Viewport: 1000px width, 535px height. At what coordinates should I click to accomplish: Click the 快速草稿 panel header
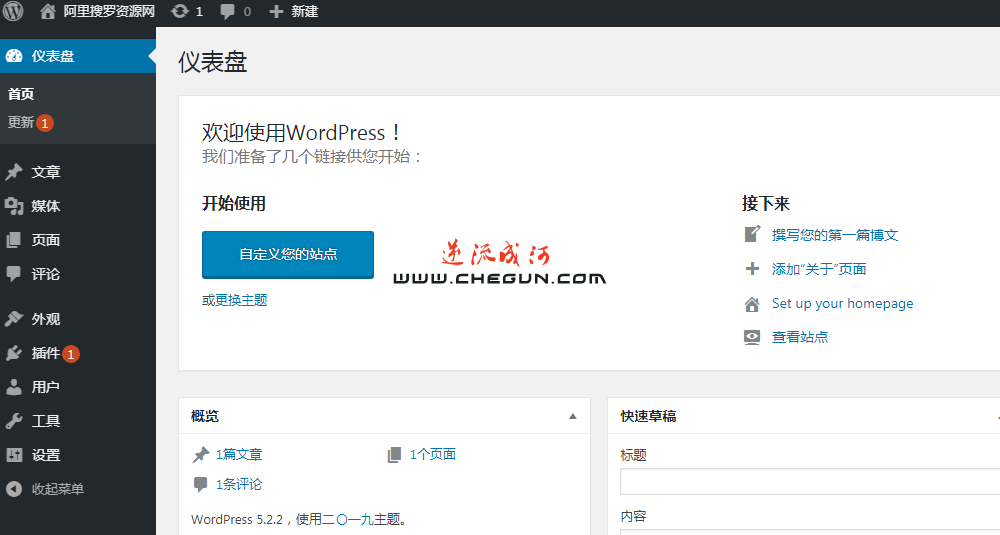coord(804,416)
